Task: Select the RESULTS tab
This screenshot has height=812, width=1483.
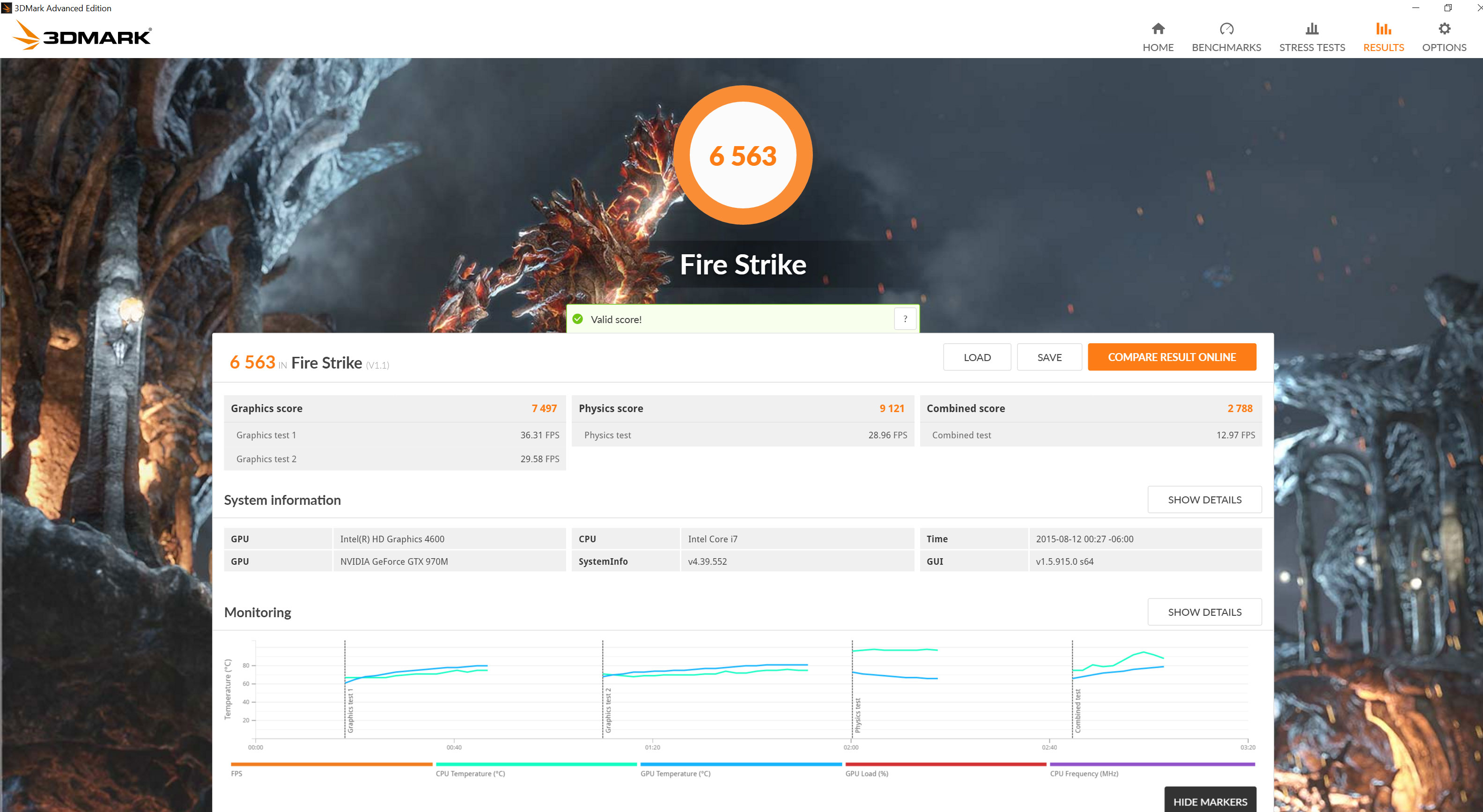Action: (1383, 37)
